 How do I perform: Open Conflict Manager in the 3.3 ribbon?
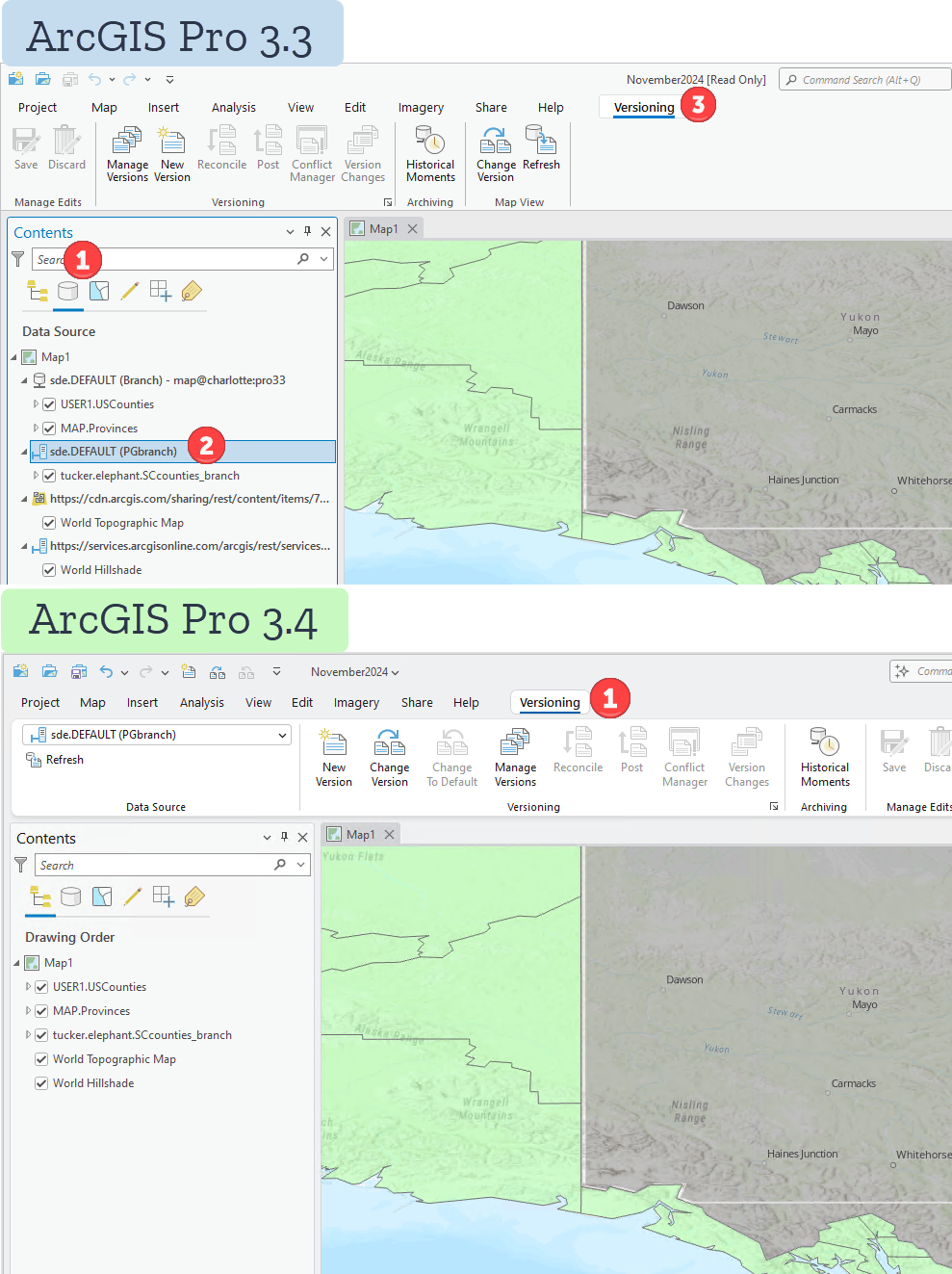tap(312, 154)
